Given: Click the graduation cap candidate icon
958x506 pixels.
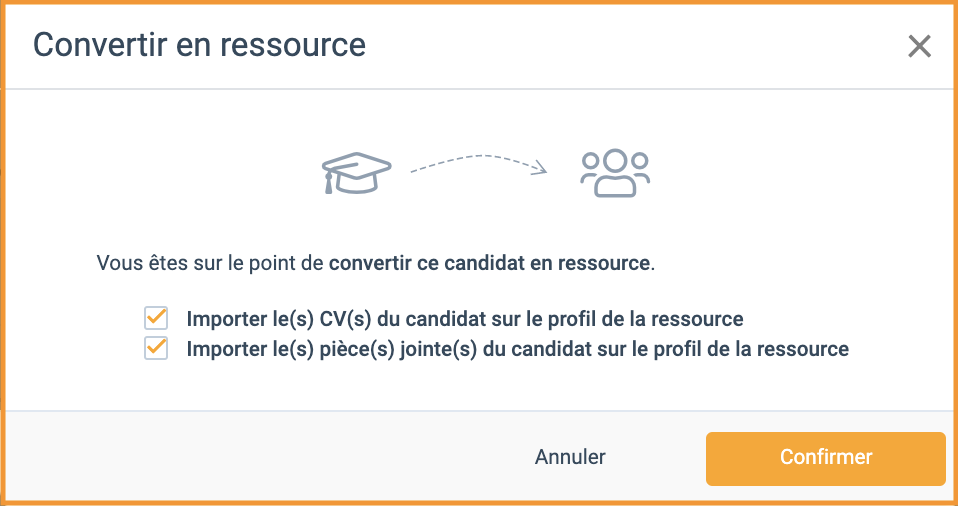Looking at the screenshot, I should coord(357,173).
